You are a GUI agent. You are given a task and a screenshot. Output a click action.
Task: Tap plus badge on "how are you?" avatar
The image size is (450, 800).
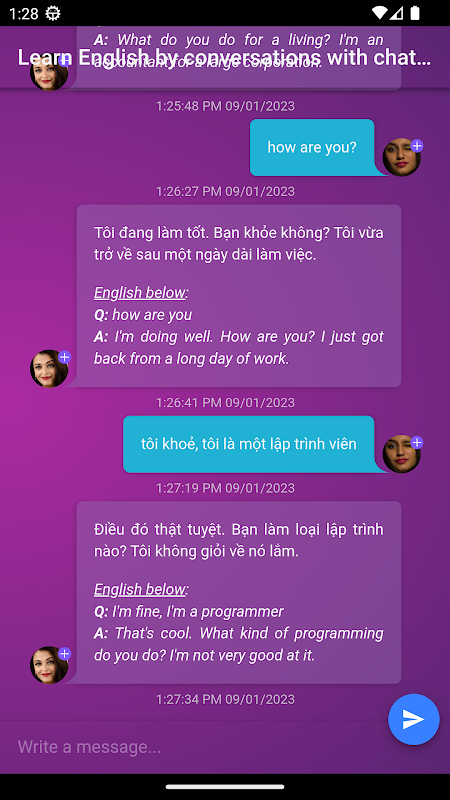[417, 146]
